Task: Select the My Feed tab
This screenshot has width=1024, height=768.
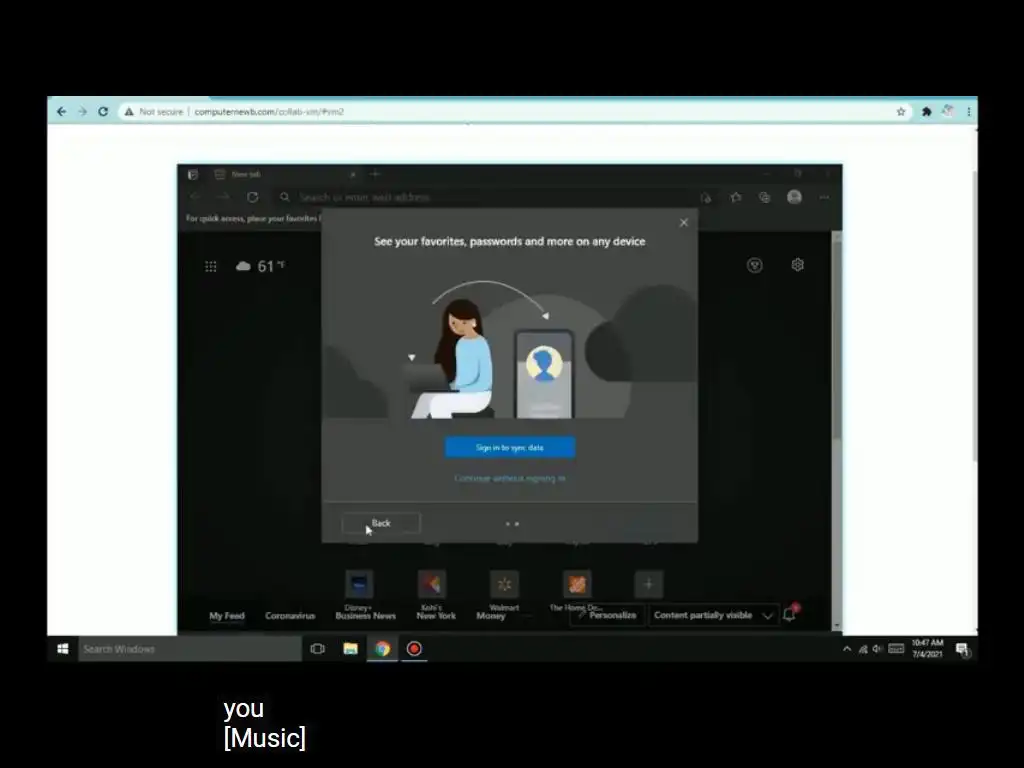Action: (227, 615)
